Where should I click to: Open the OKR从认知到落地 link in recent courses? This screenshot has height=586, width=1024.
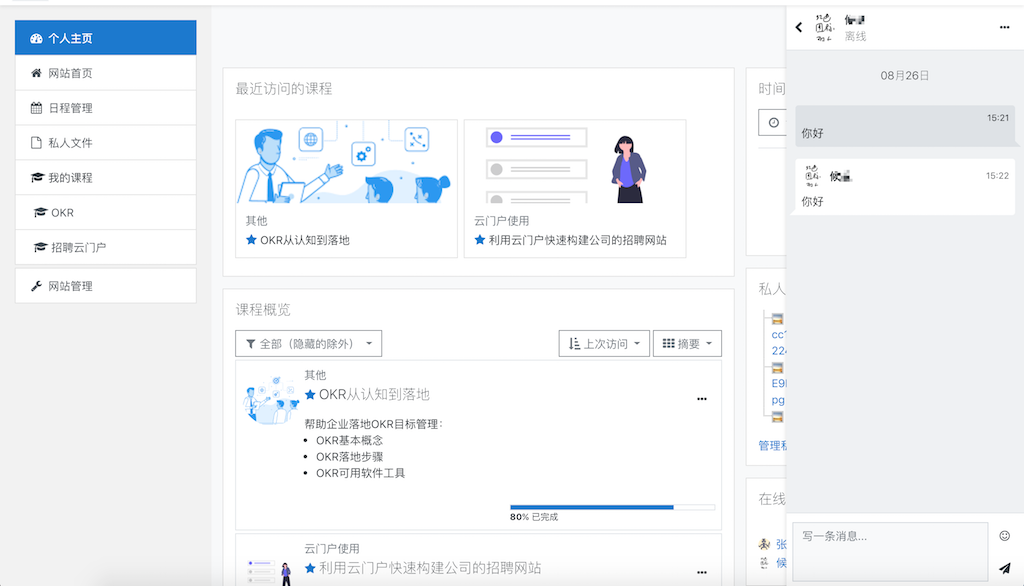tap(305, 240)
